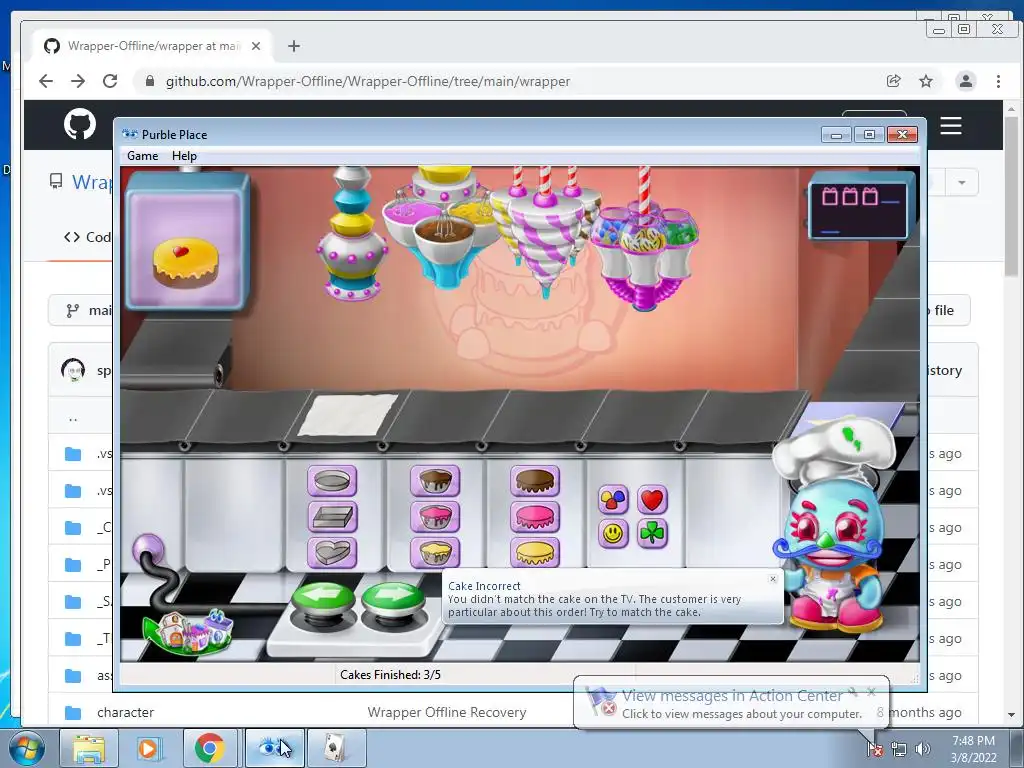Image resolution: width=1024 pixels, height=768 pixels.
Task: Add the smiley face decoration
Action: [613, 534]
